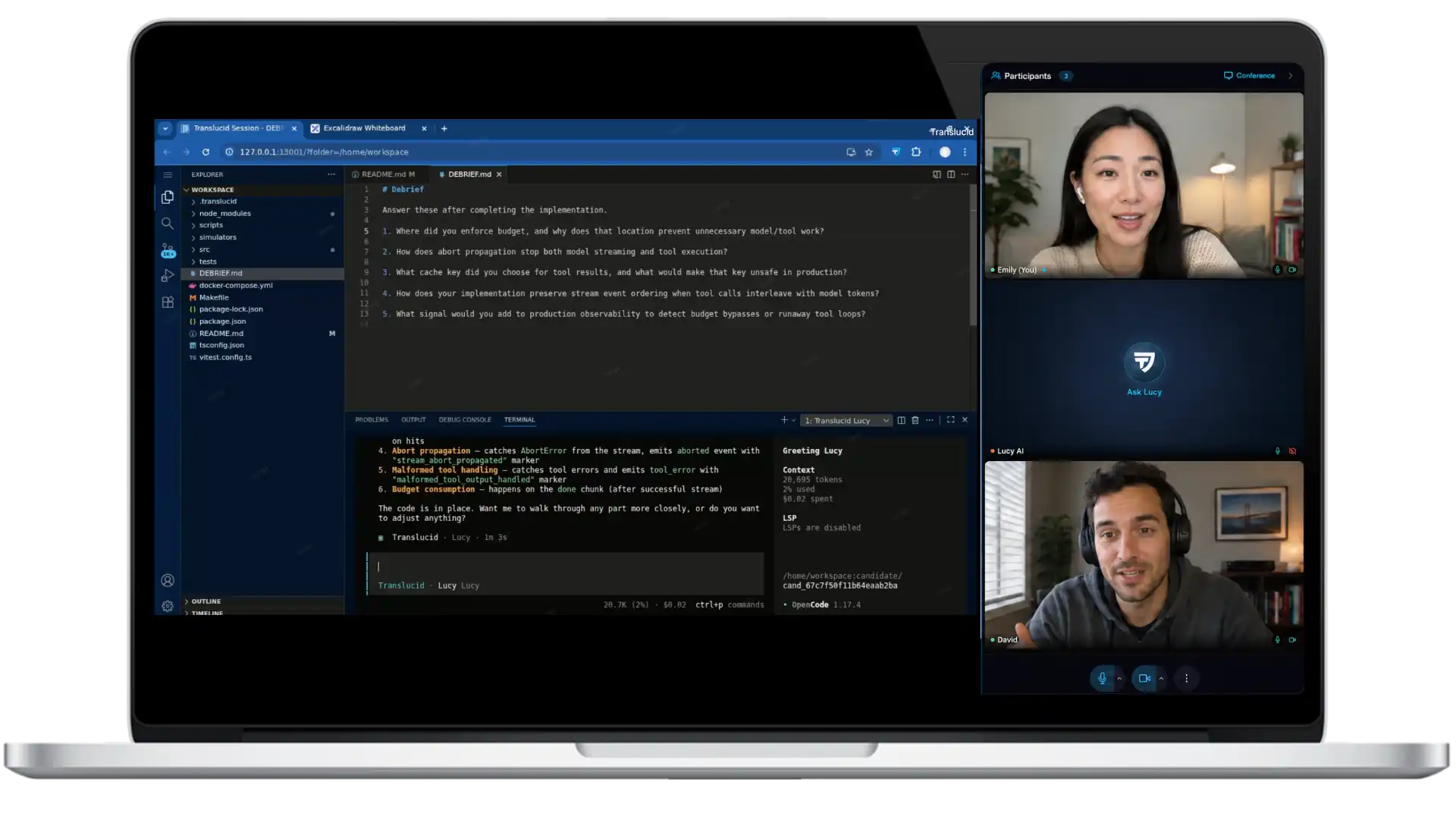This screenshot has height=819, width=1456.
Task: Open the Extensions icon in activity bar
Action: tap(168, 302)
